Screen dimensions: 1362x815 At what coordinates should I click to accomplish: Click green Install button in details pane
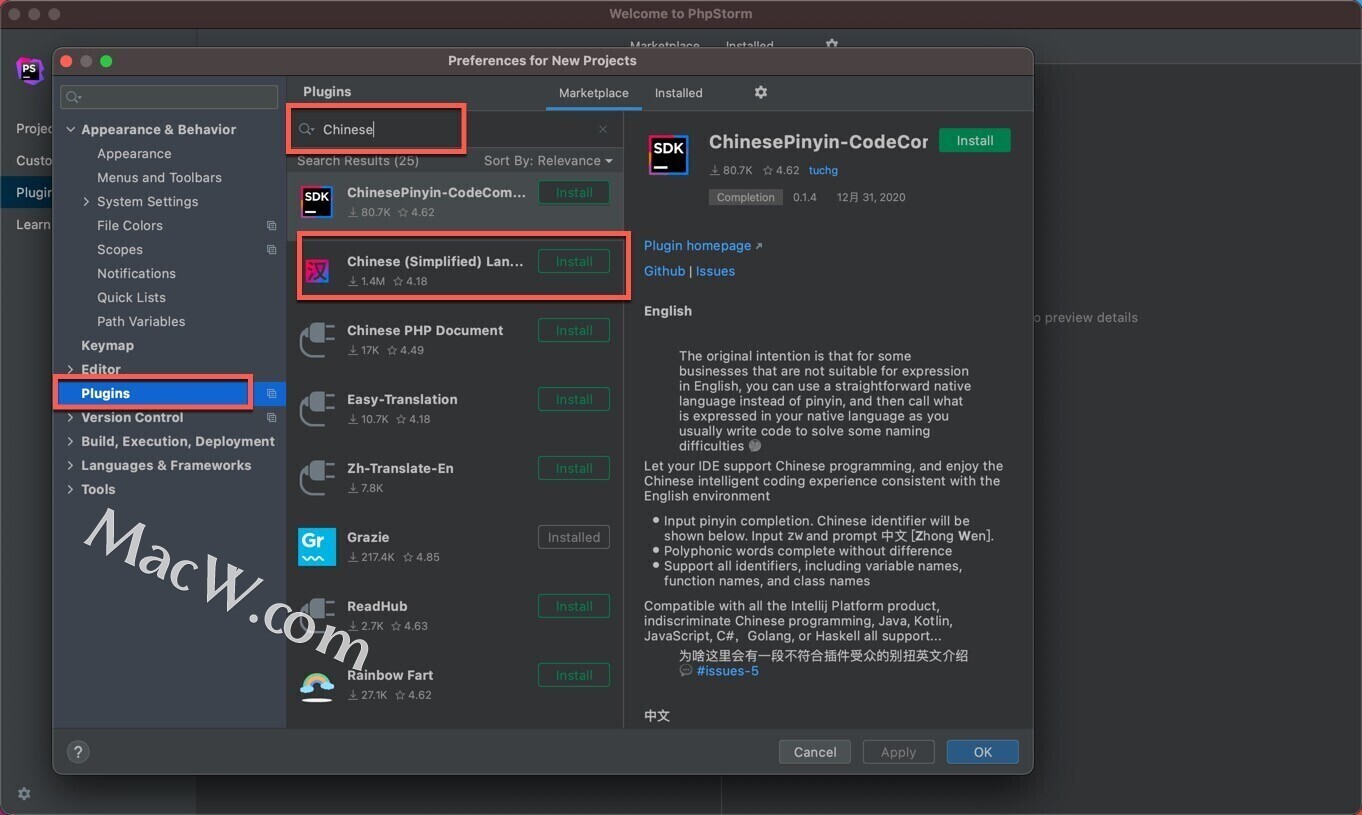coord(974,141)
